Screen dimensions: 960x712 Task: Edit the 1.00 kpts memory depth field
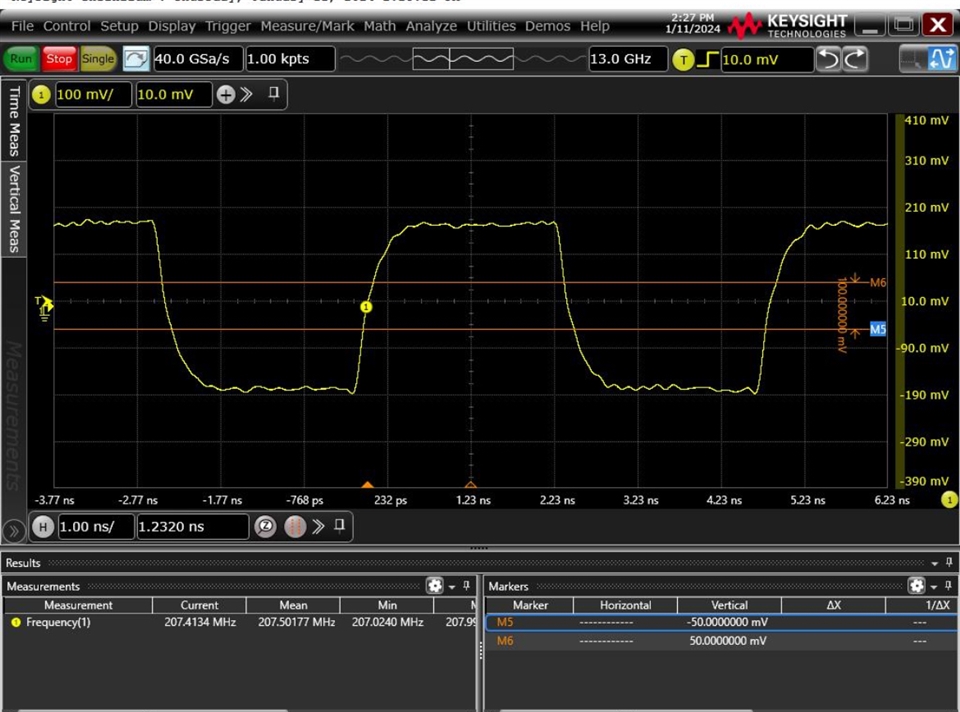(290, 59)
